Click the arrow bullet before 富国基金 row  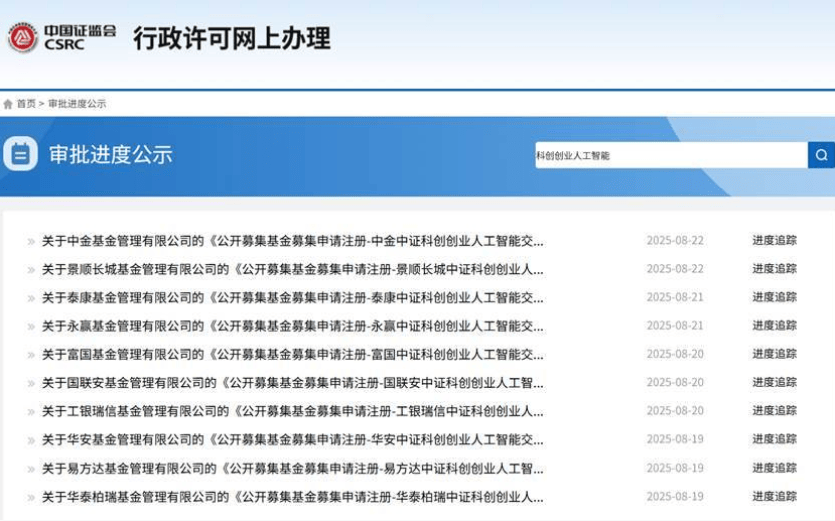(x=31, y=355)
